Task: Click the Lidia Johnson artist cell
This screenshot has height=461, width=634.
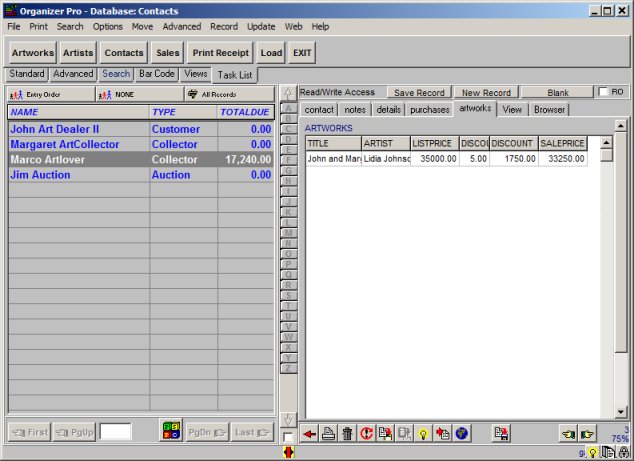Action: point(386,159)
